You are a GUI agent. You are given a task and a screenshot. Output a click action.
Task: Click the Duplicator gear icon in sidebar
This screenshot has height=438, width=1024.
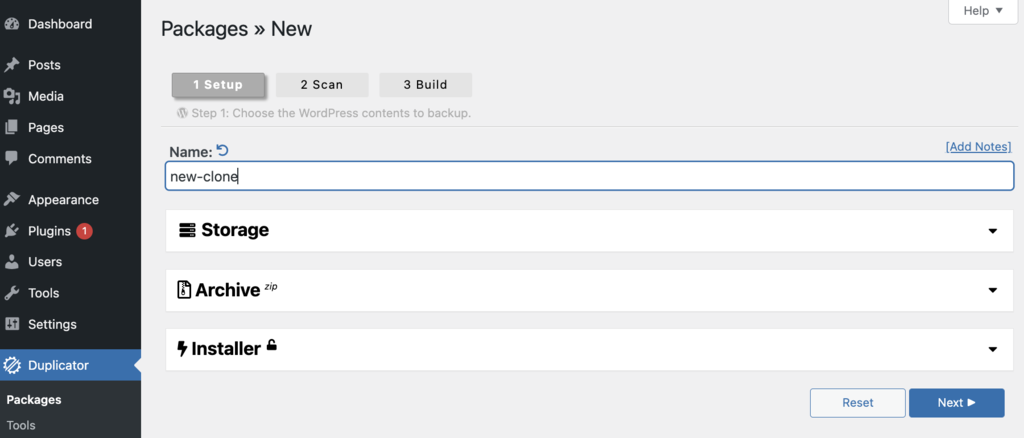(x=12, y=365)
